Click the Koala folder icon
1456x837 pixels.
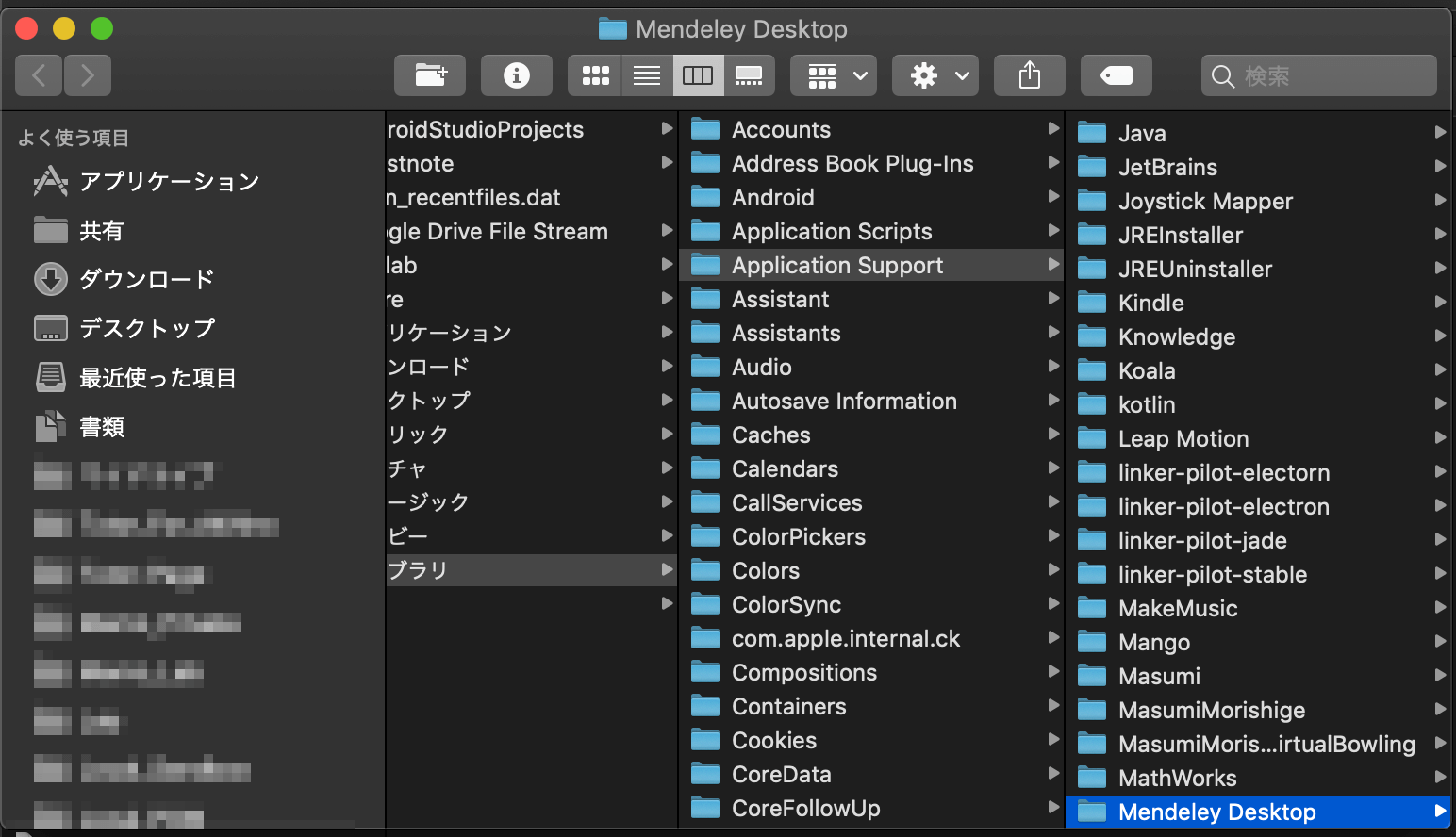pos(1092,370)
